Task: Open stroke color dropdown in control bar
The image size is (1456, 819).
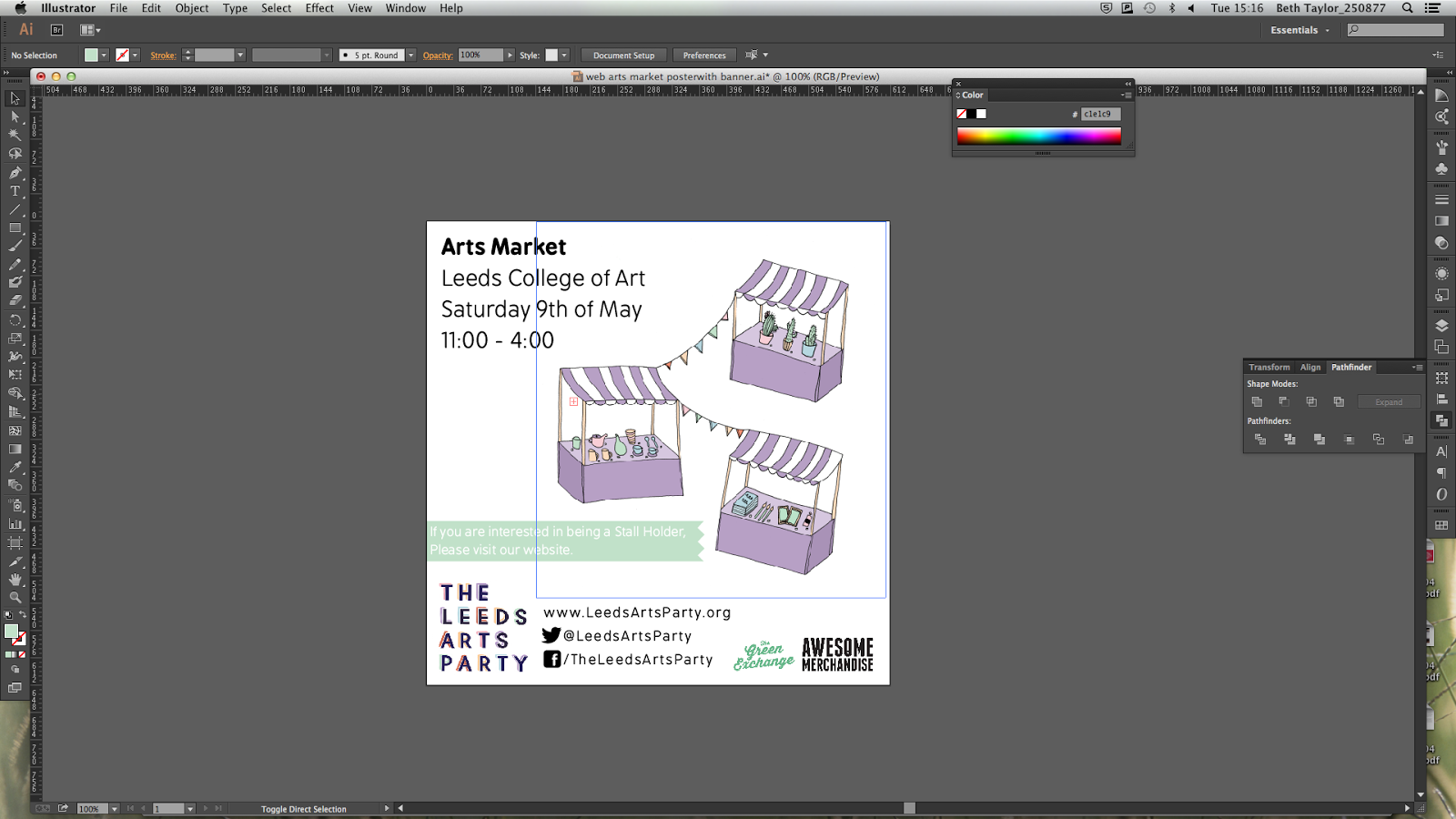Action: point(135,56)
